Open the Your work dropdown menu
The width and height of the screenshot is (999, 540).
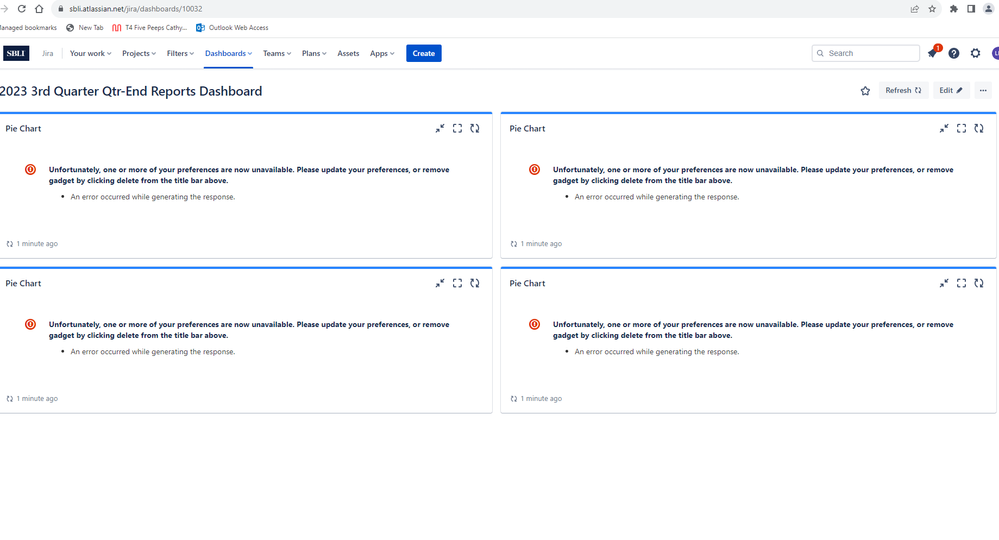90,53
